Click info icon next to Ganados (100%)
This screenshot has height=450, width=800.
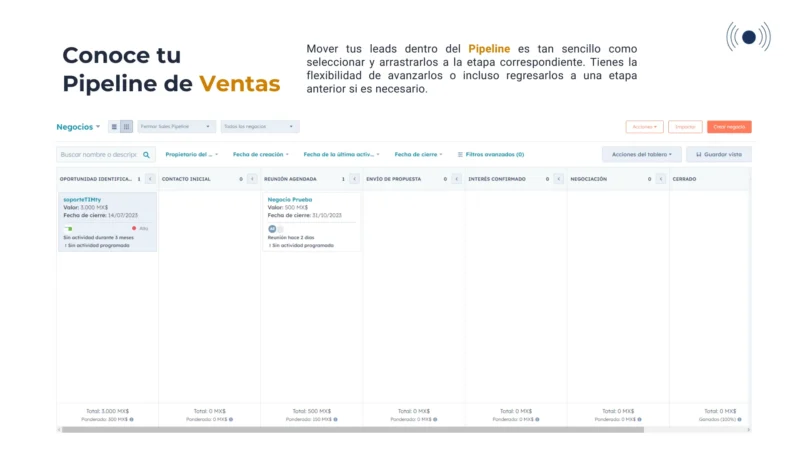coord(739,419)
